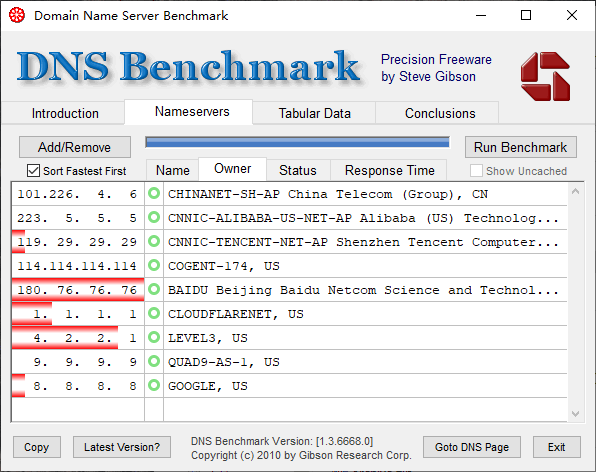Maximize the Domain Name Server Benchmark window
This screenshot has height=472, width=596.
coord(526,15)
